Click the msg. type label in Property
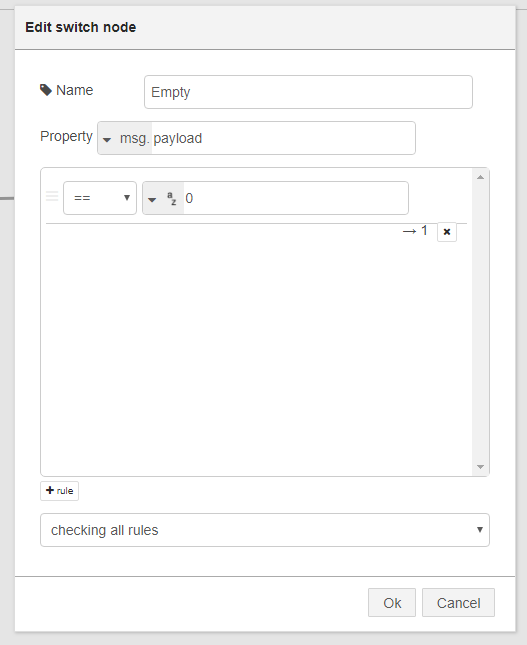 135,138
